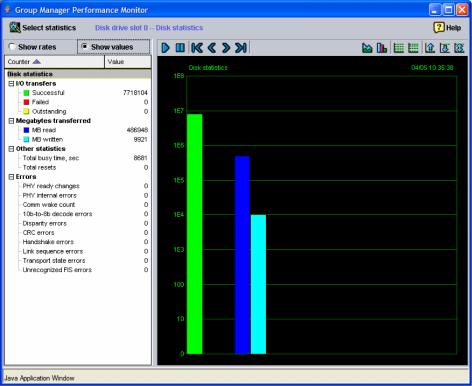Collapse the Megabytes transferred group
The height and width of the screenshot is (386, 472).
tap(11, 121)
